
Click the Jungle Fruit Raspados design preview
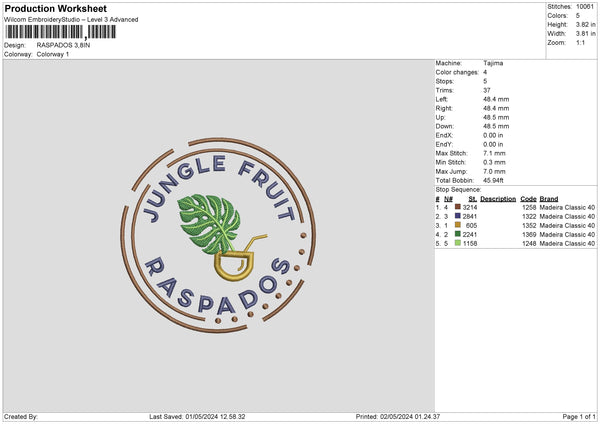pos(218,235)
